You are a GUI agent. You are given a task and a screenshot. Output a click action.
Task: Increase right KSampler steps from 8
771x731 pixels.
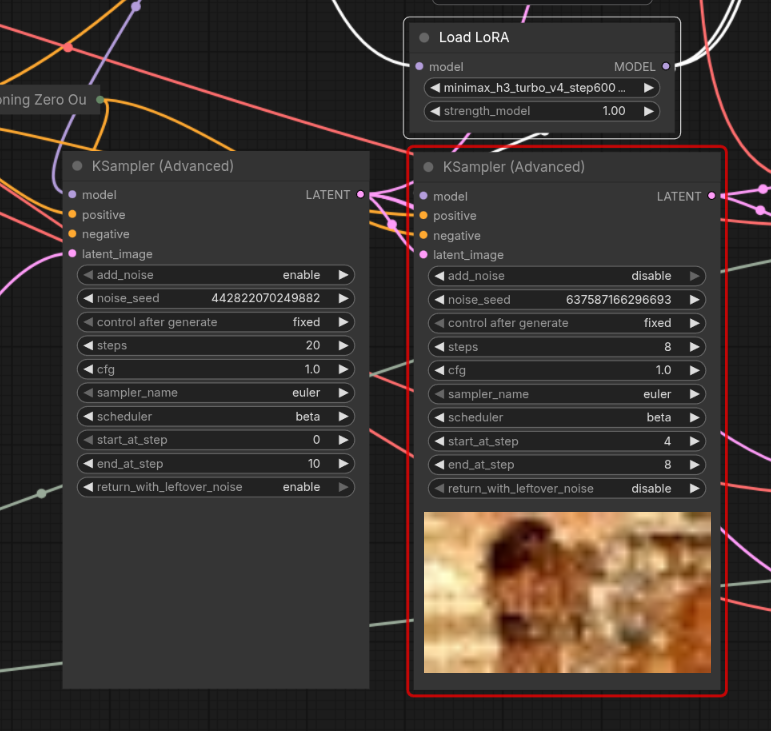tap(694, 347)
